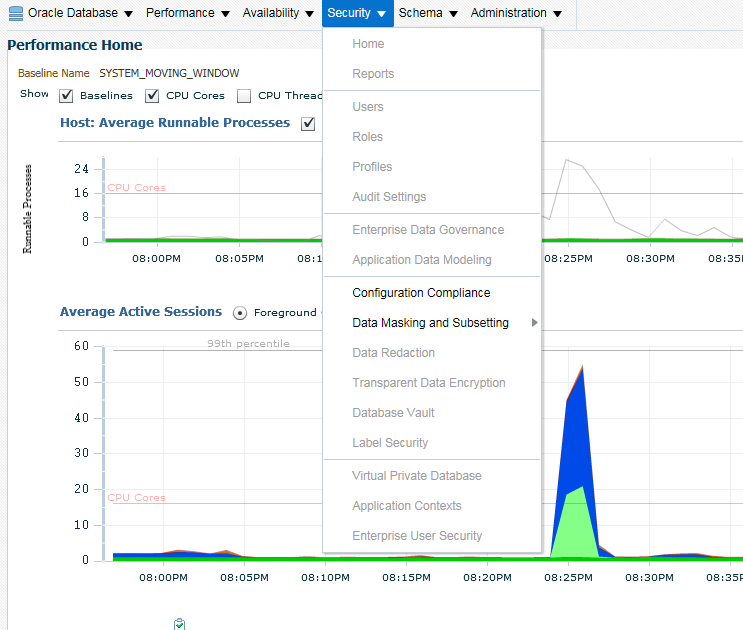Click the clipboard check icon at bottom

pyautogui.click(x=180, y=624)
